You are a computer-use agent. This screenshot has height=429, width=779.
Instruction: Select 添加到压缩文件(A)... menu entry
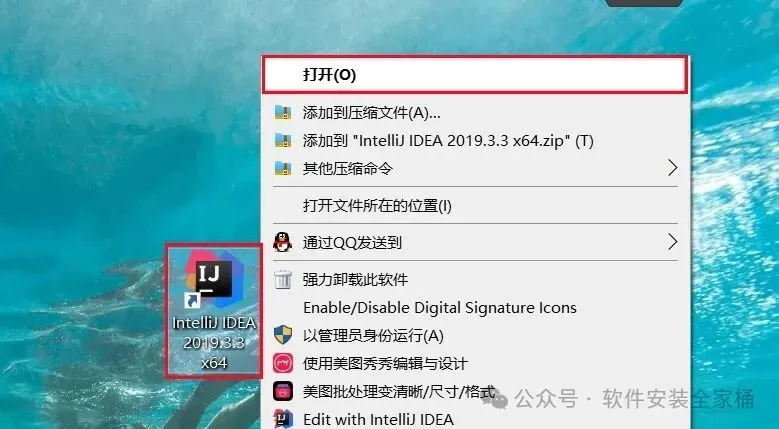coord(475,113)
